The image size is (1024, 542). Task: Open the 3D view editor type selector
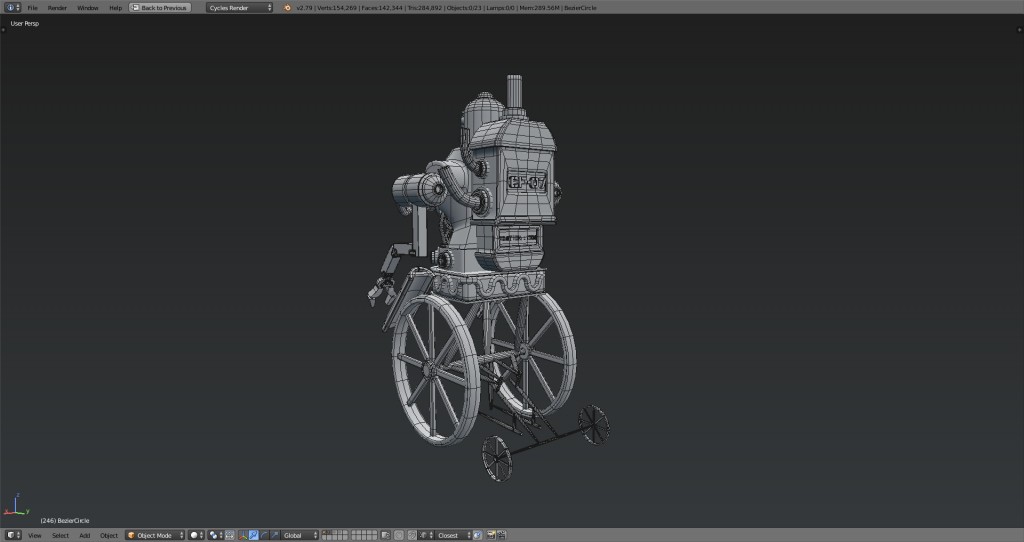click(12, 535)
